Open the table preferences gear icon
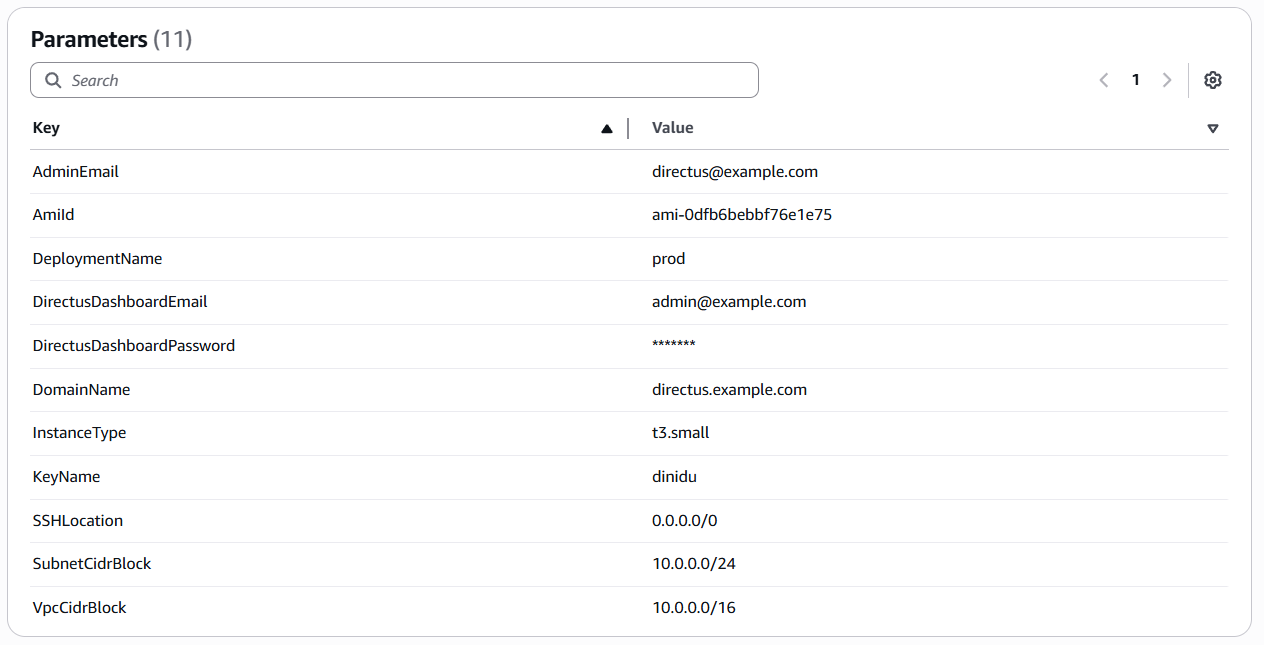Viewport: 1264px width, 645px height. tap(1213, 80)
